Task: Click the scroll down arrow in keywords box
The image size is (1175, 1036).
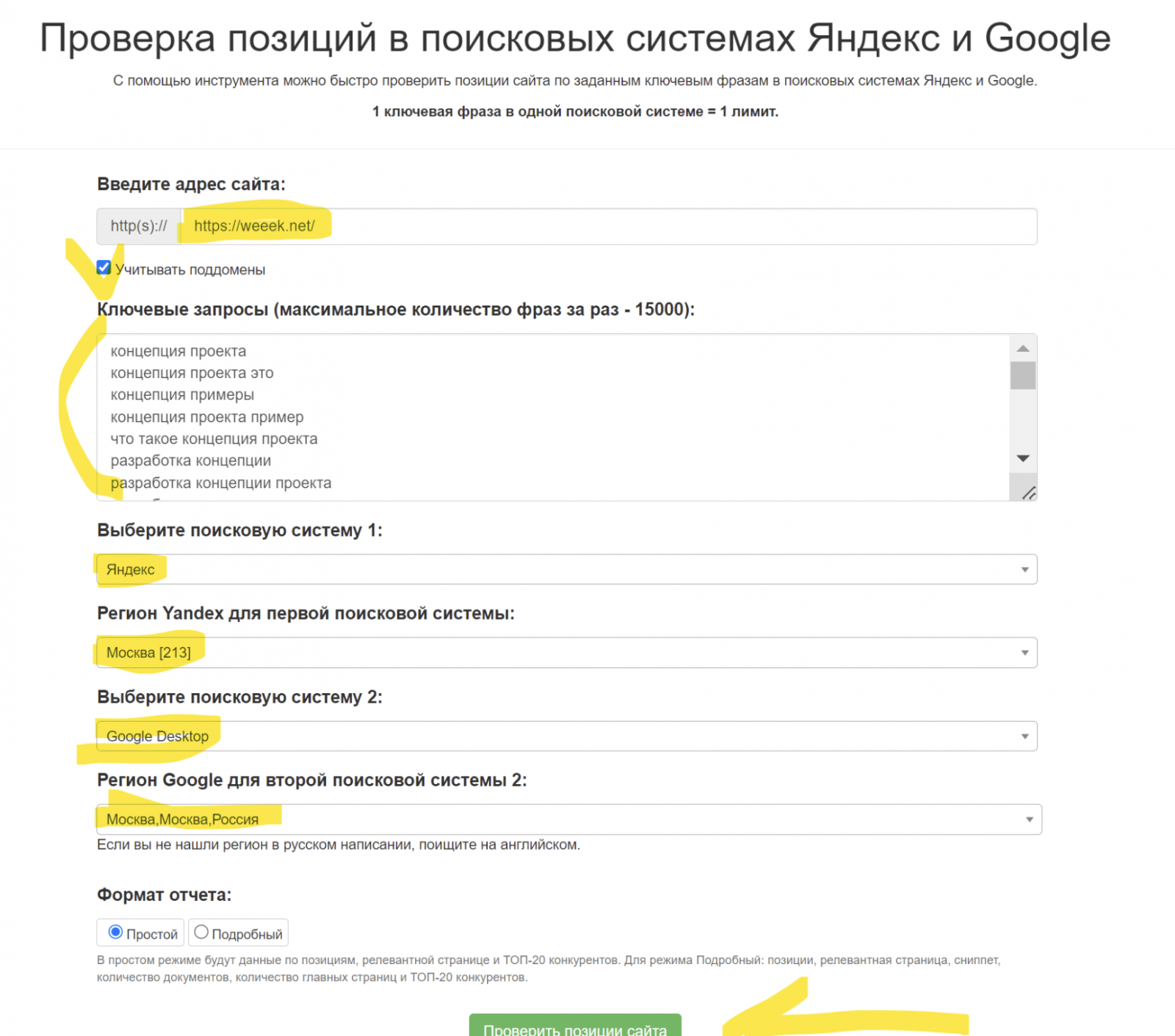Action: tap(1023, 458)
